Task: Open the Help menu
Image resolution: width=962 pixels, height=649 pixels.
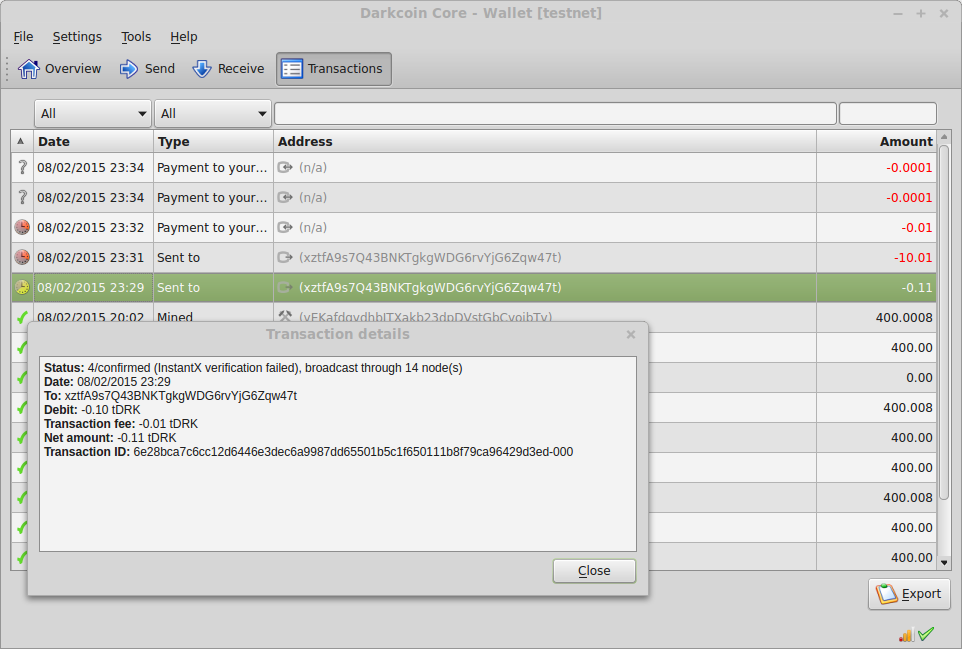Action: point(183,37)
